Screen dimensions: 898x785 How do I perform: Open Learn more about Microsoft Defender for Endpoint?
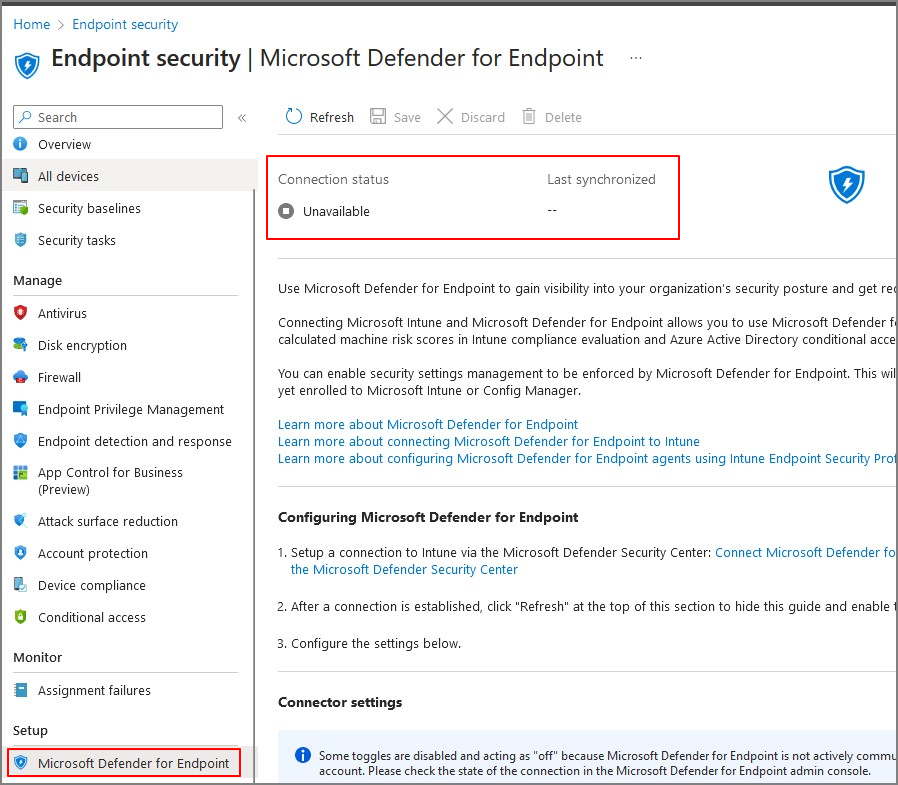427,424
